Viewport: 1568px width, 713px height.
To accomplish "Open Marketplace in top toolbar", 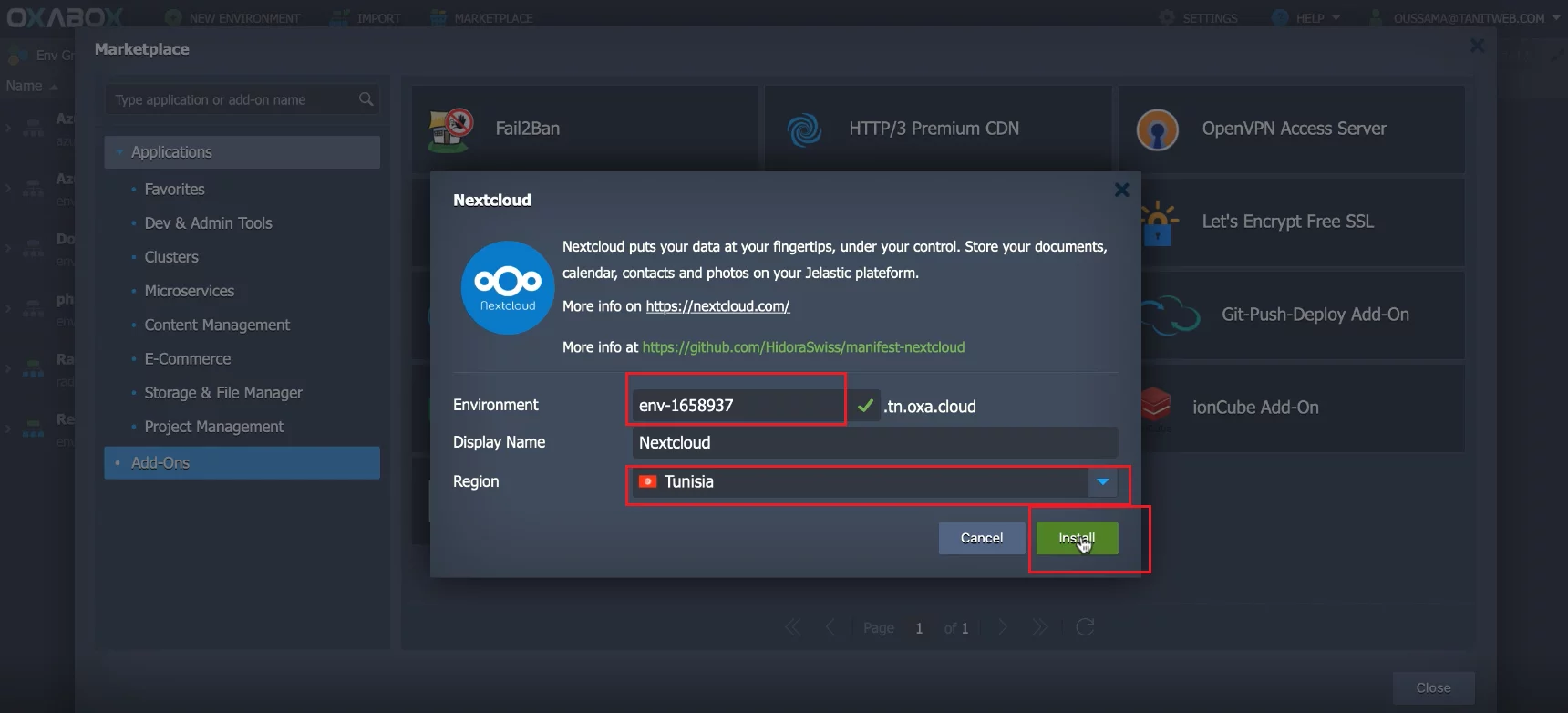I will pos(481,18).
